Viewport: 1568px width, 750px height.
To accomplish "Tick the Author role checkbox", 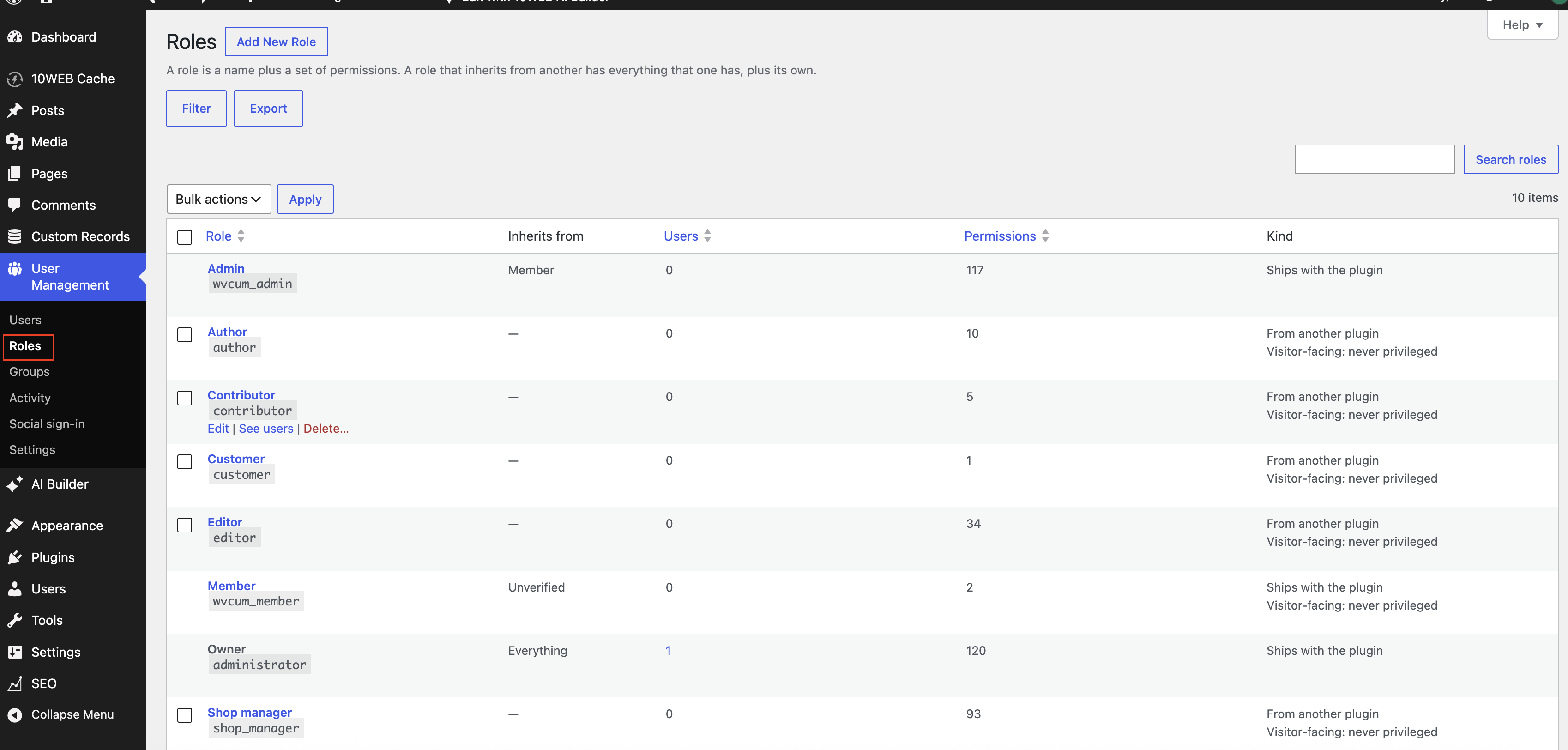I will [184, 335].
